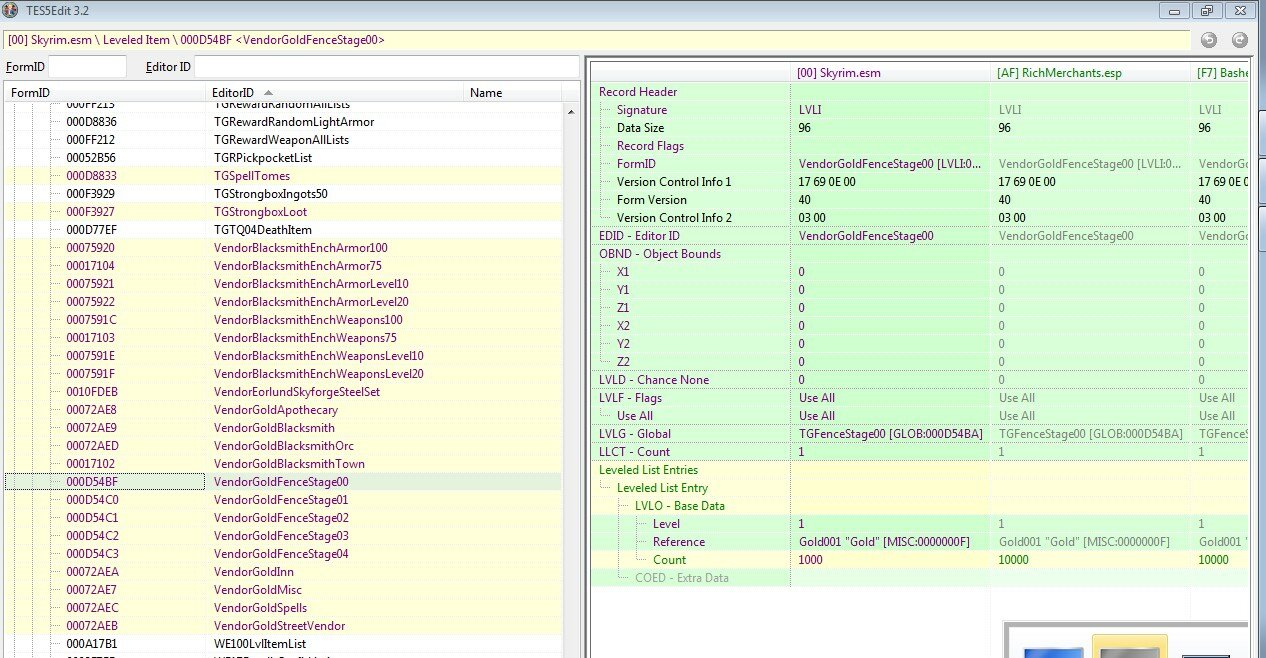
Task: Select VendorGoldFenceStage02 record row
Action: 284,517
